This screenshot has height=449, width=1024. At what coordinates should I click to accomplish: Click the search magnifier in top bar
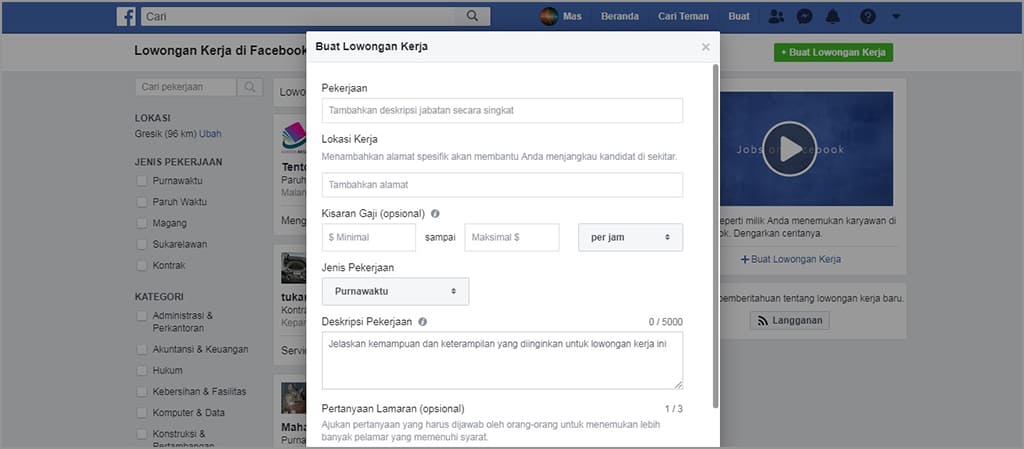click(x=472, y=16)
